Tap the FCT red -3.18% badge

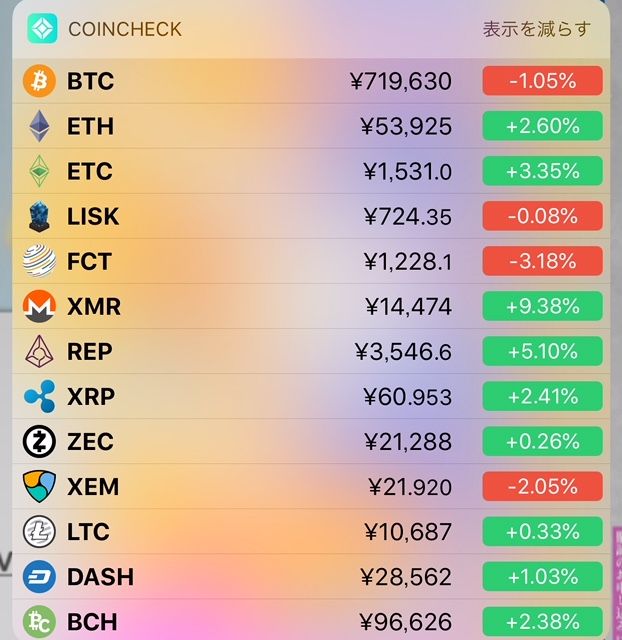[x=542, y=262]
